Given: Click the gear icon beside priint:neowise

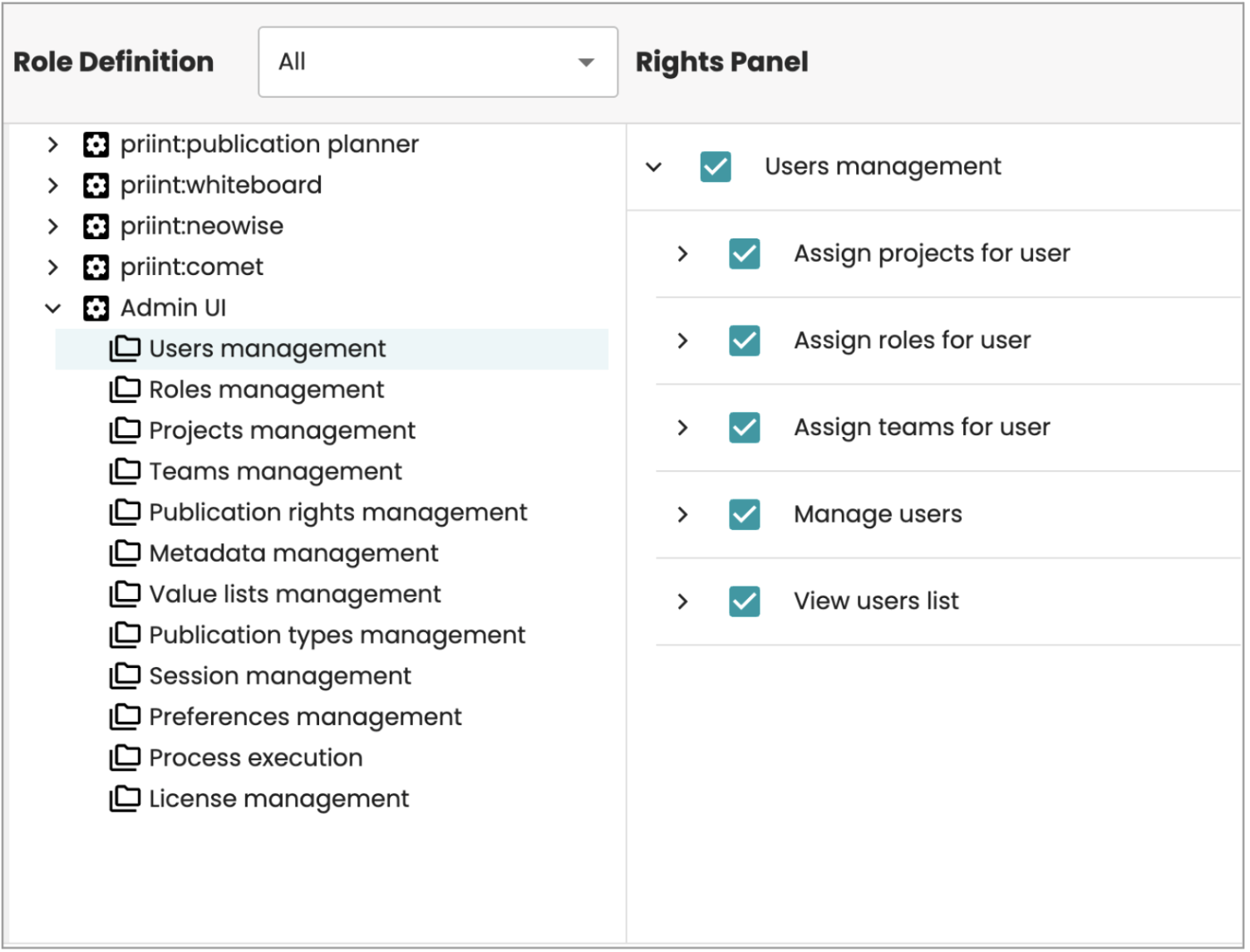Looking at the screenshot, I should (96, 225).
